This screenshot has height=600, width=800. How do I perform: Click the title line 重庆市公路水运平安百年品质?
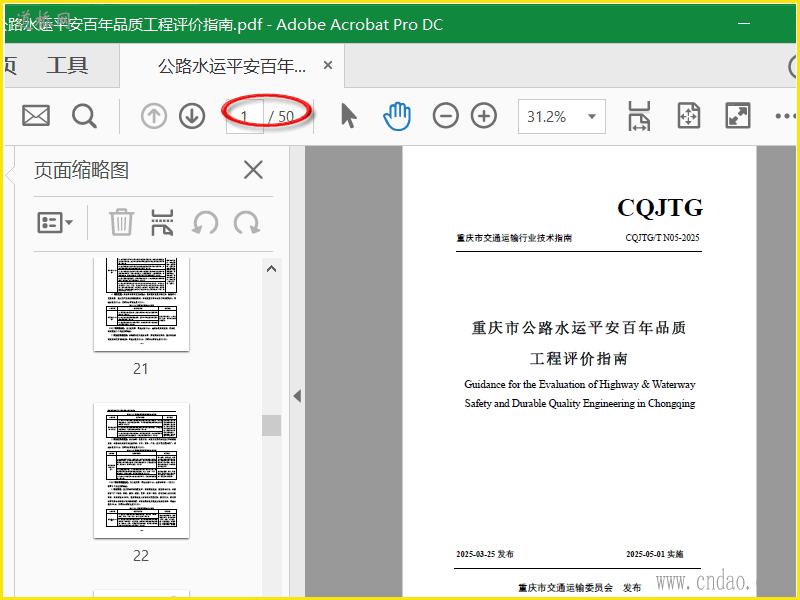[579, 328]
